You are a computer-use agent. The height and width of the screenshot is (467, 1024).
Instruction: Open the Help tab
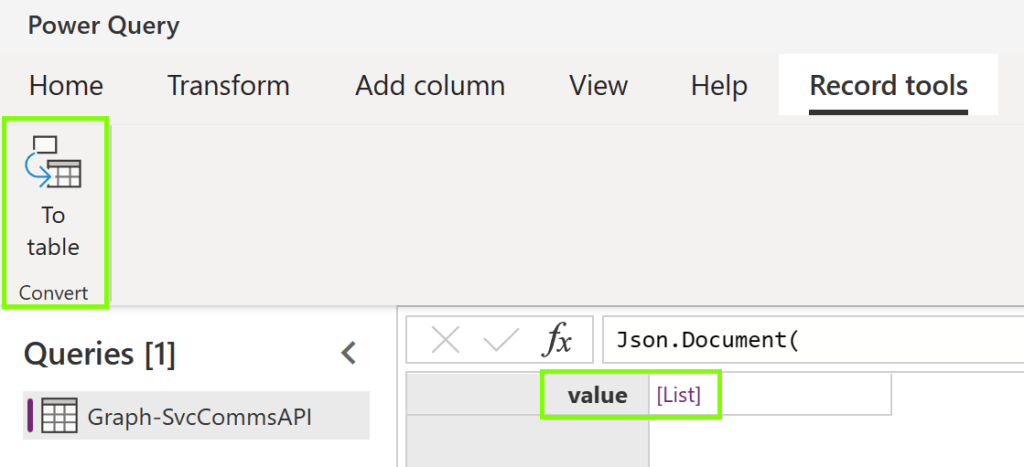(x=718, y=86)
